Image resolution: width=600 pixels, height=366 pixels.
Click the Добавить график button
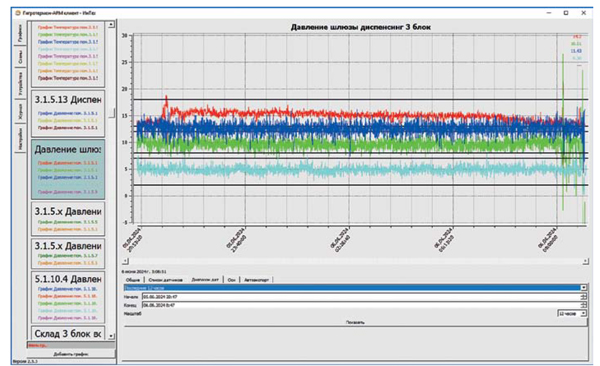(71, 354)
